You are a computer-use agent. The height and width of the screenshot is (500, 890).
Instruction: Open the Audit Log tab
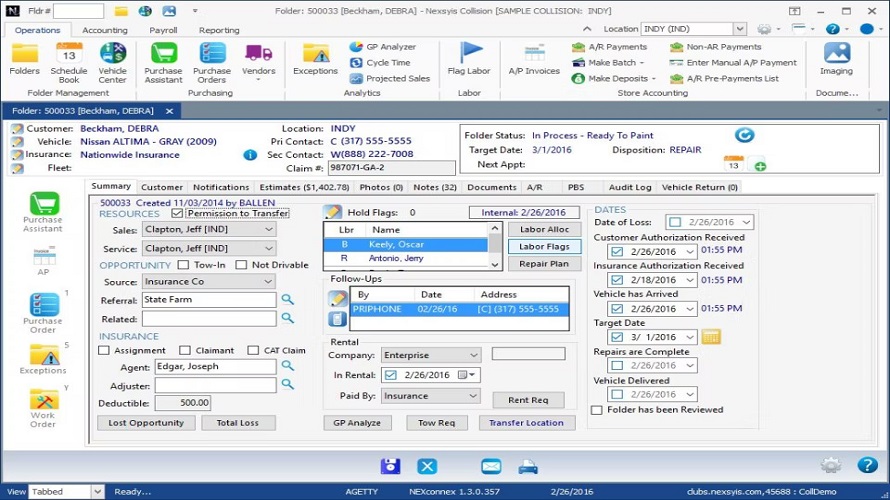coord(630,187)
